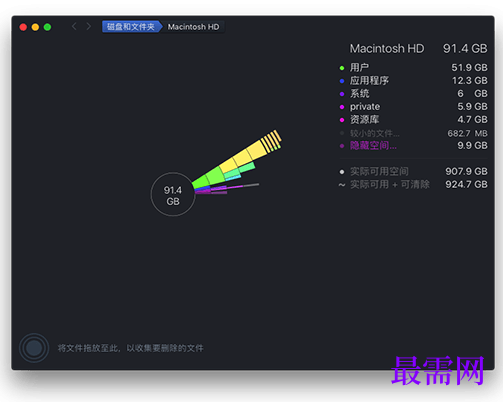Click the 91.4 GB center circle

tap(173, 194)
